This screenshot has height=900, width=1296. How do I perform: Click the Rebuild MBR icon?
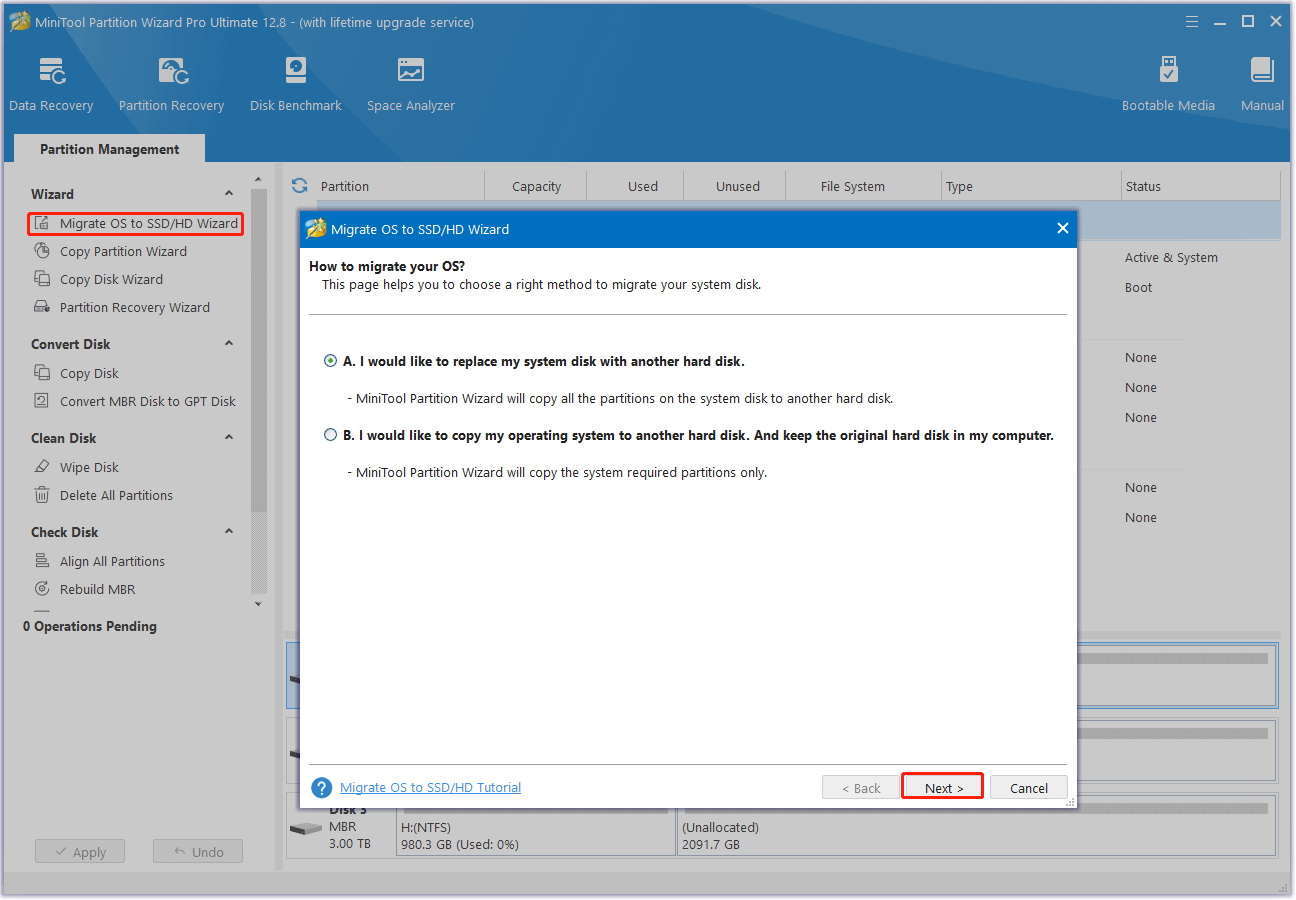(x=42, y=589)
